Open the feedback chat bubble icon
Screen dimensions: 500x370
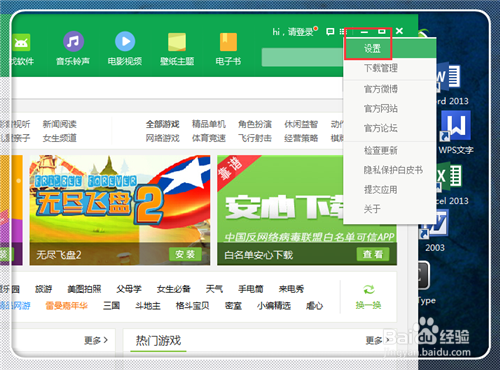[330, 32]
